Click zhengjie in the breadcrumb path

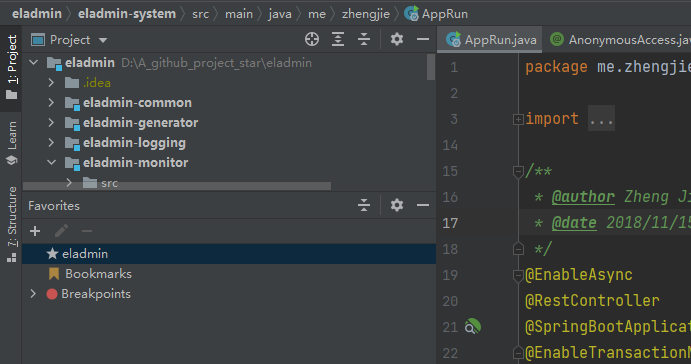(x=366, y=14)
